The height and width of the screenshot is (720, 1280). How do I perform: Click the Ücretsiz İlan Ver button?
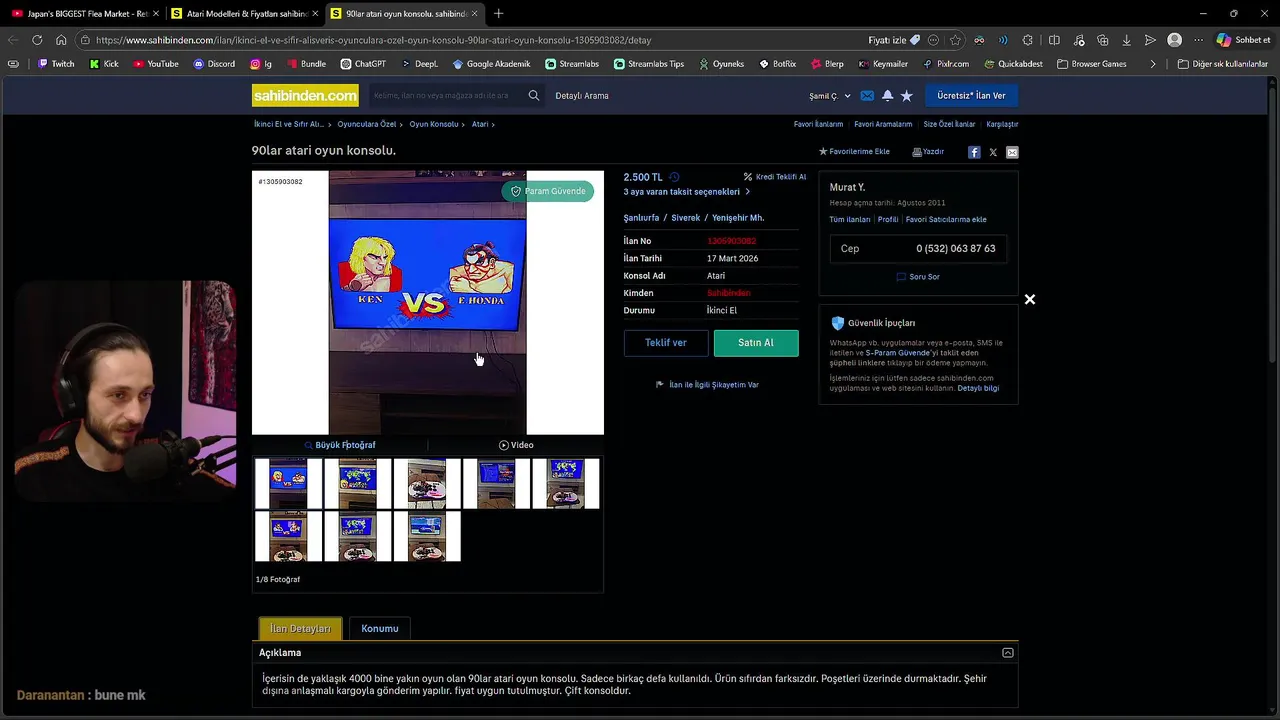[971, 96]
